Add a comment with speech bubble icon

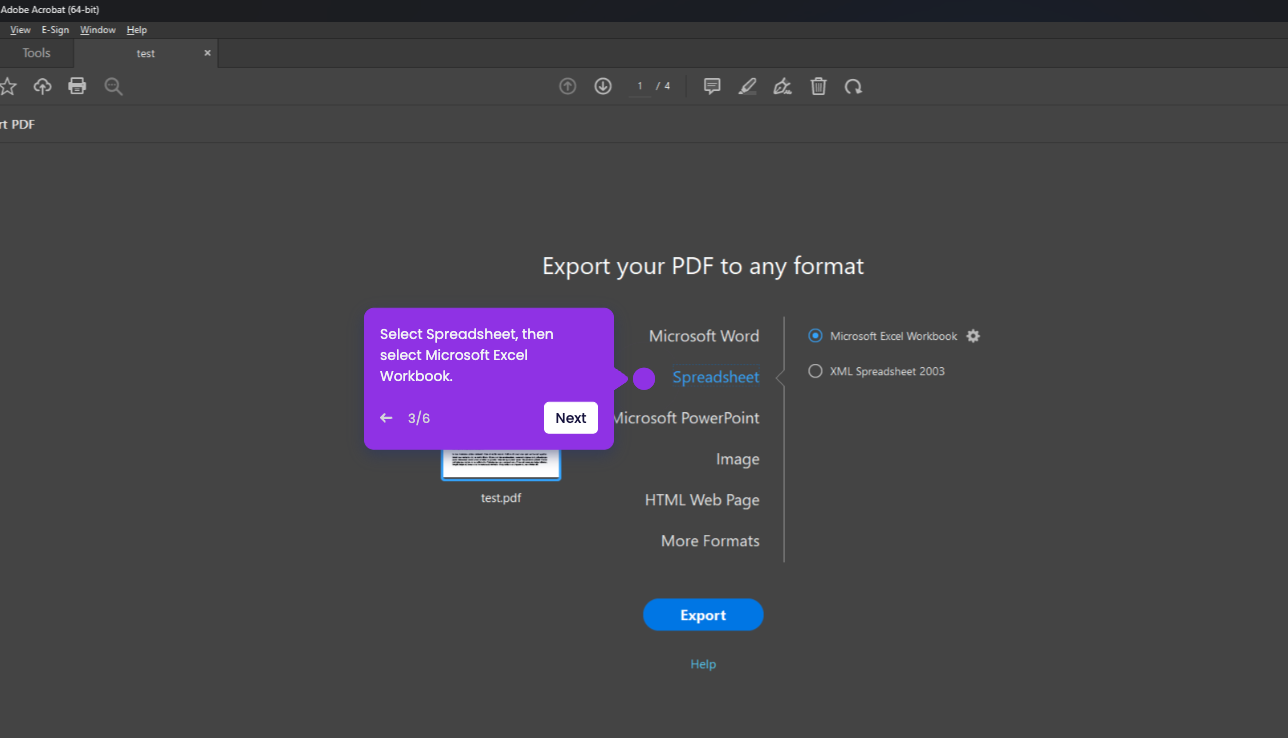[712, 86]
